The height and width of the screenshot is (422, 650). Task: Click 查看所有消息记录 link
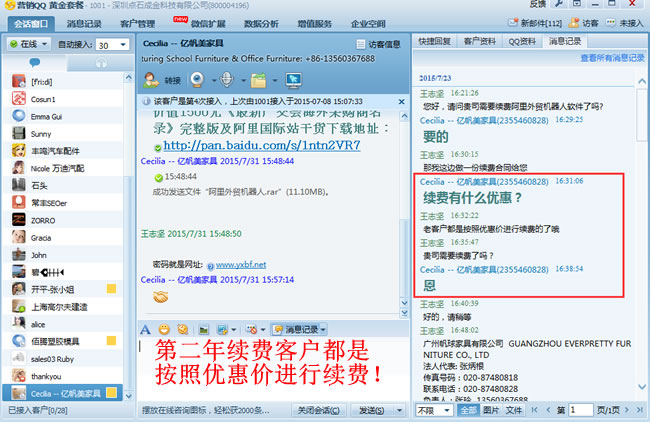coord(612,58)
